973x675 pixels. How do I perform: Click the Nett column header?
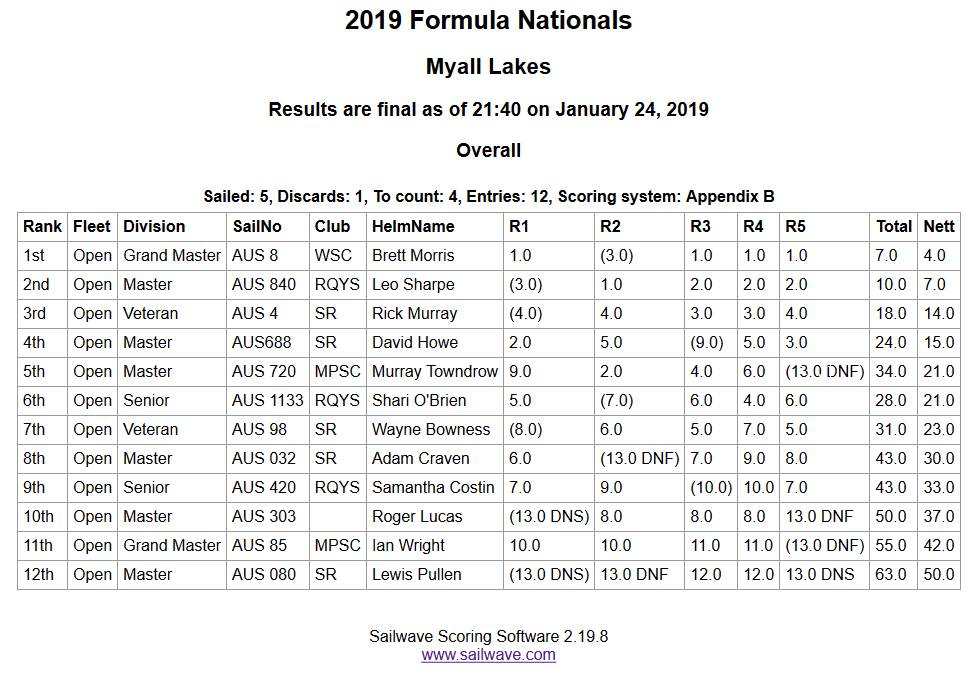click(x=938, y=227)
